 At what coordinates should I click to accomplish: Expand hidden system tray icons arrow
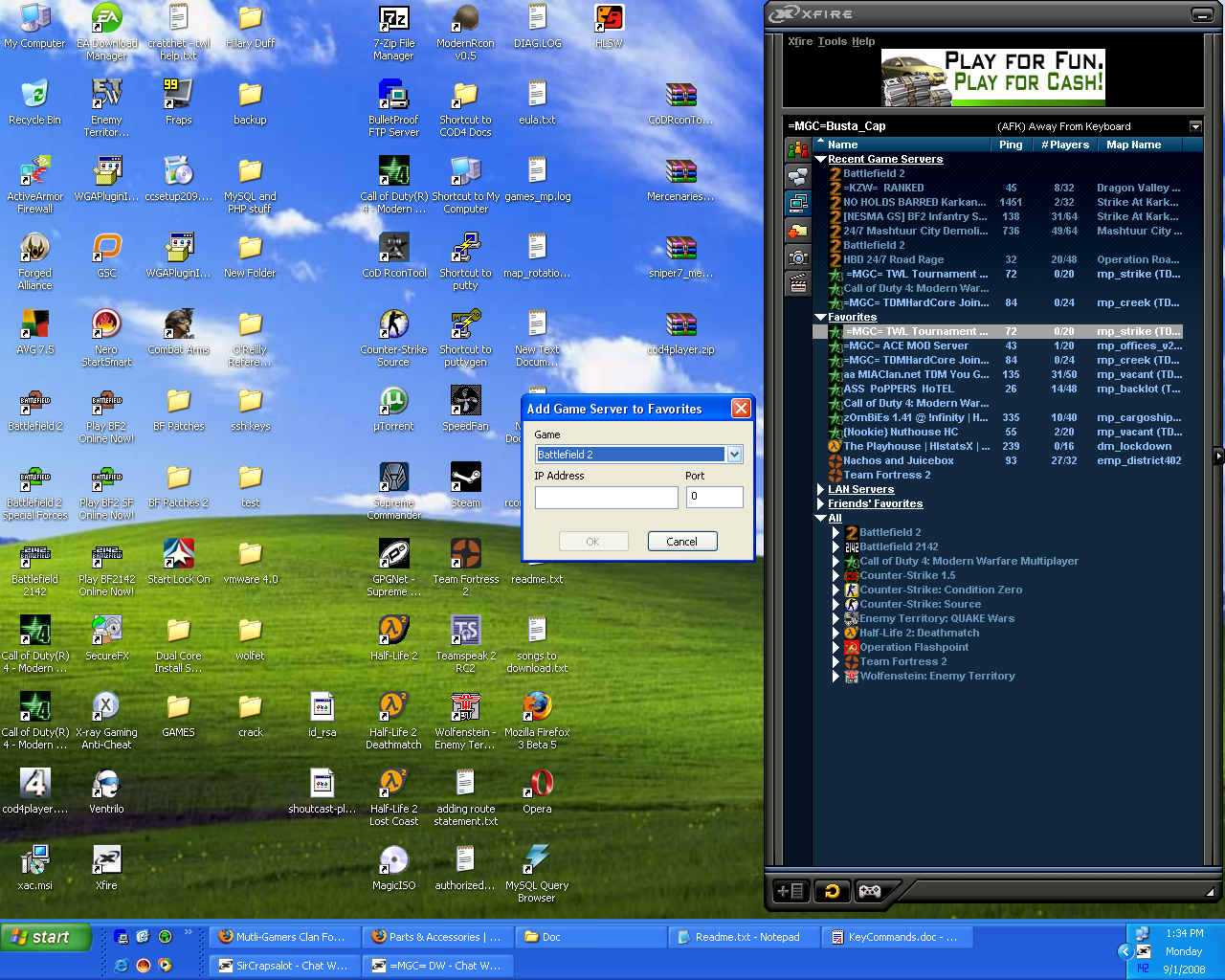tap(1124, 950)
